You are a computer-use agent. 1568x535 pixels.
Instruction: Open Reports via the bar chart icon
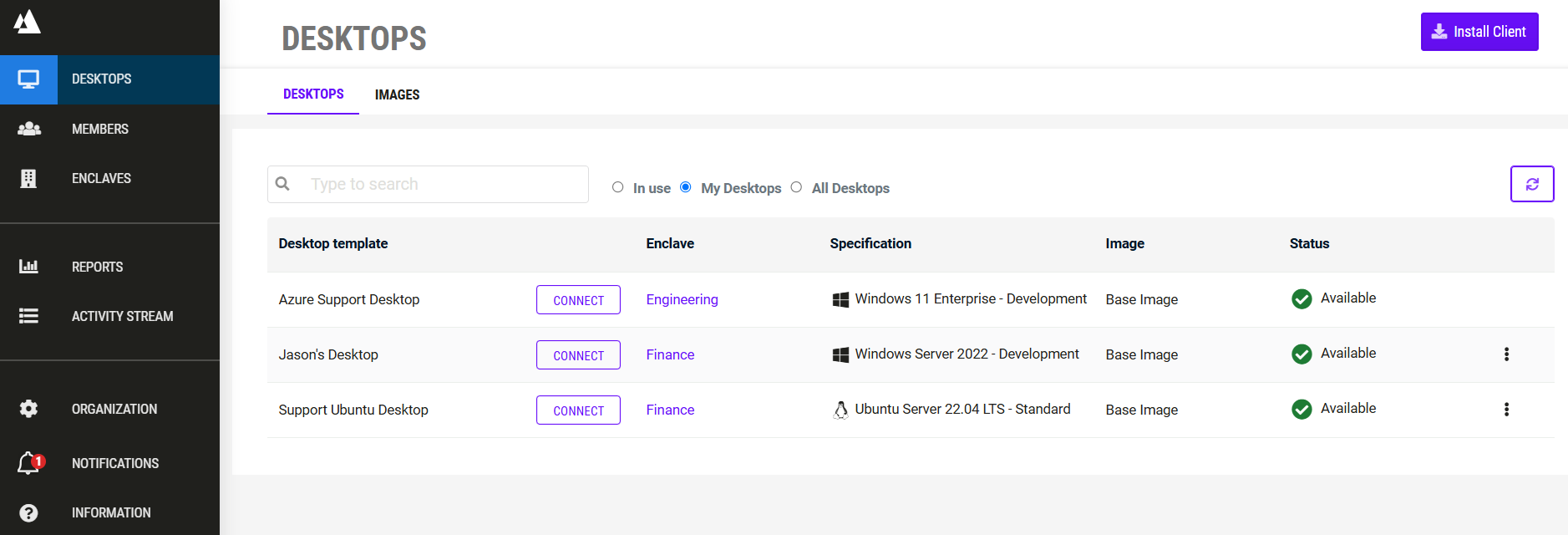click(x=28, y=267)
